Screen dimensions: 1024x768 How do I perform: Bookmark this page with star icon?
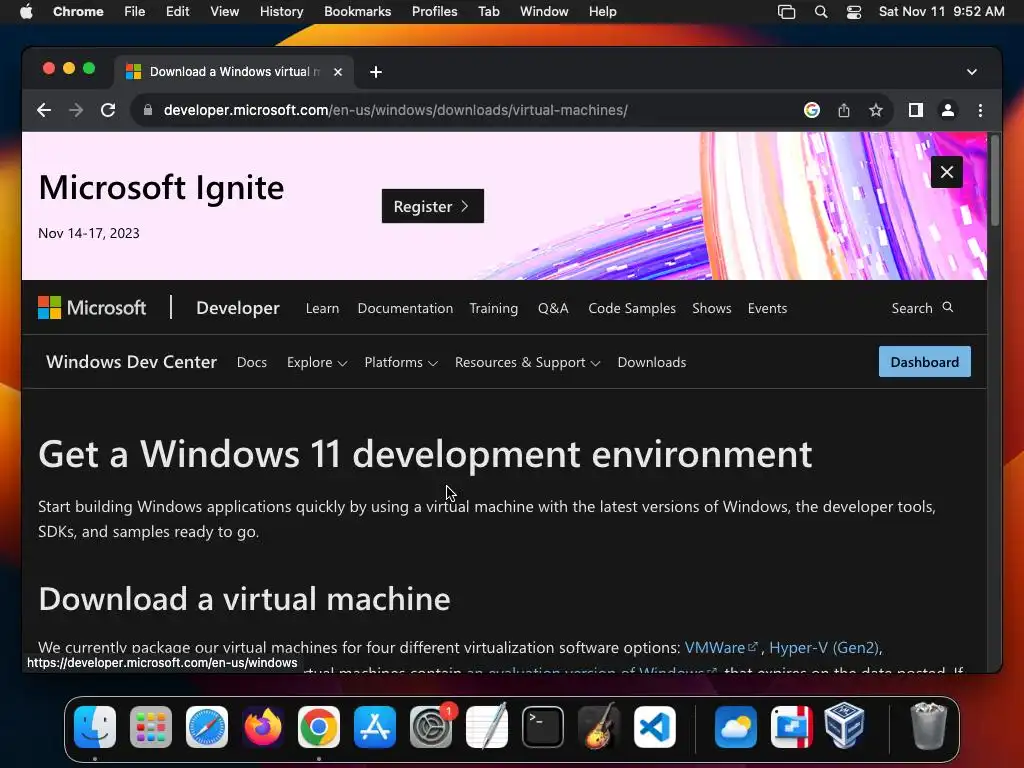point(876,110)
